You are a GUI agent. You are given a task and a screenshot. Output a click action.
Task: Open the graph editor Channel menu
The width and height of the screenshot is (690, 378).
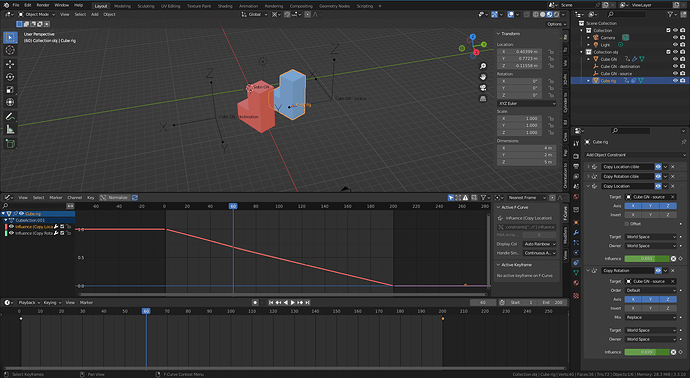click(74, 198)
